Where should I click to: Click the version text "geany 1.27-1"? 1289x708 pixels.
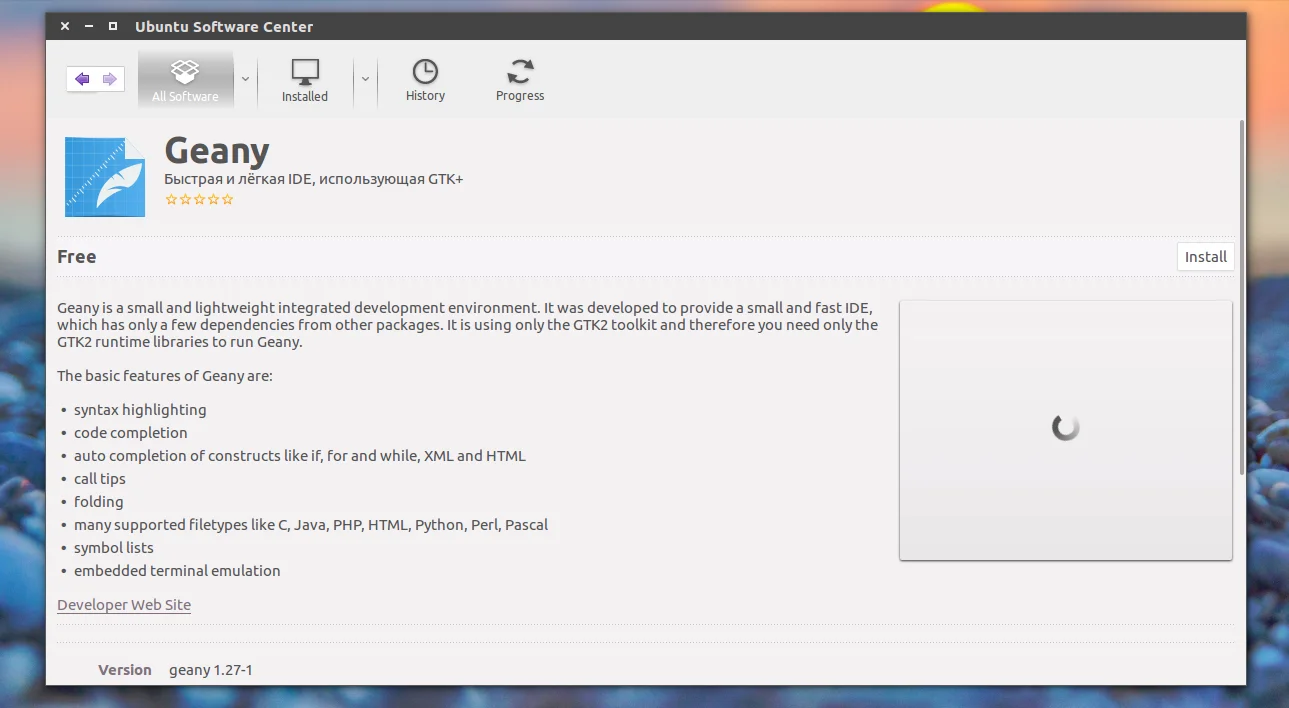point(211,670)
